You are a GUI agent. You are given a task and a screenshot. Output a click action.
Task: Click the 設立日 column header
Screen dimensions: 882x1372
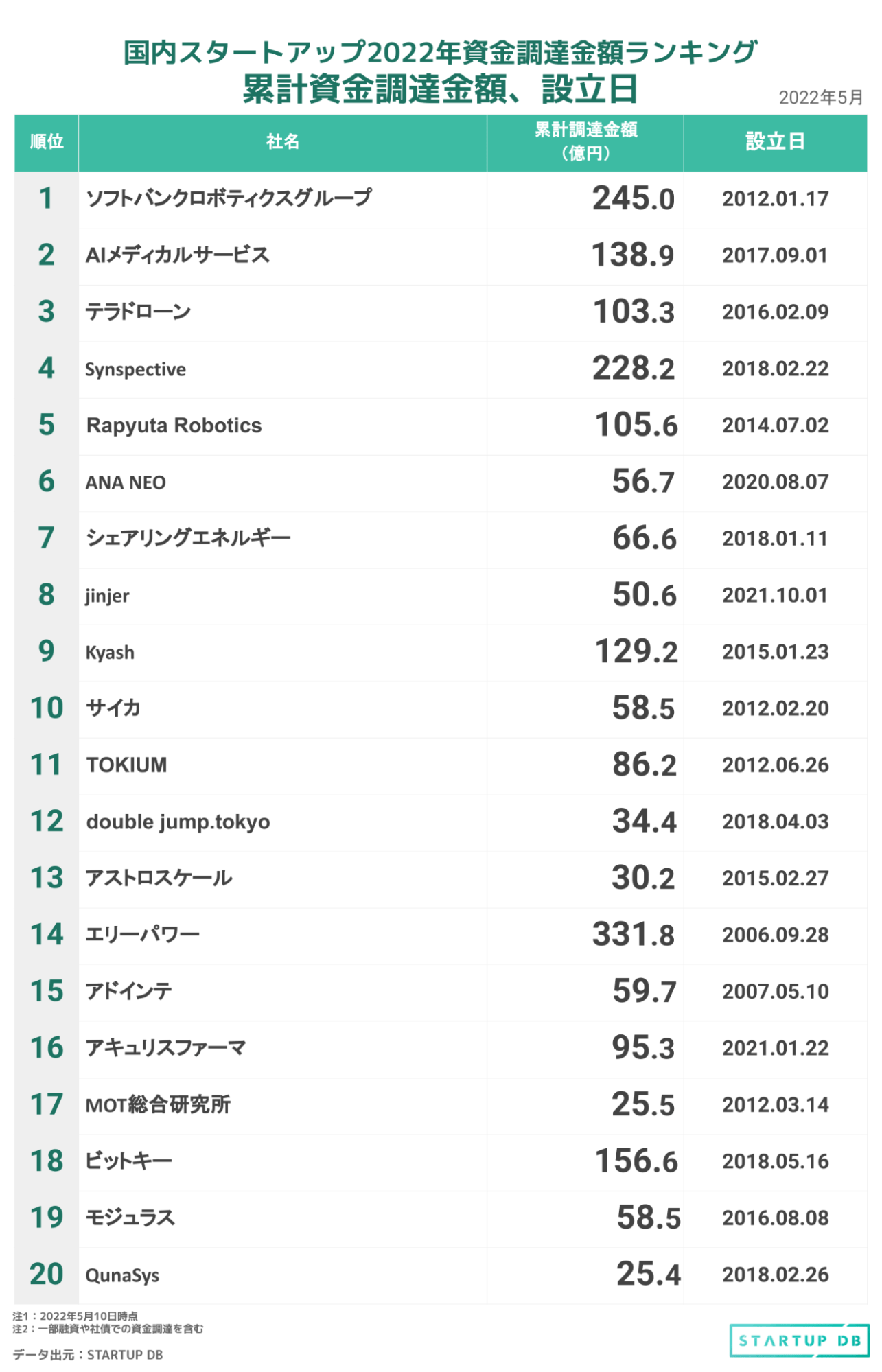tap(775, 142)
